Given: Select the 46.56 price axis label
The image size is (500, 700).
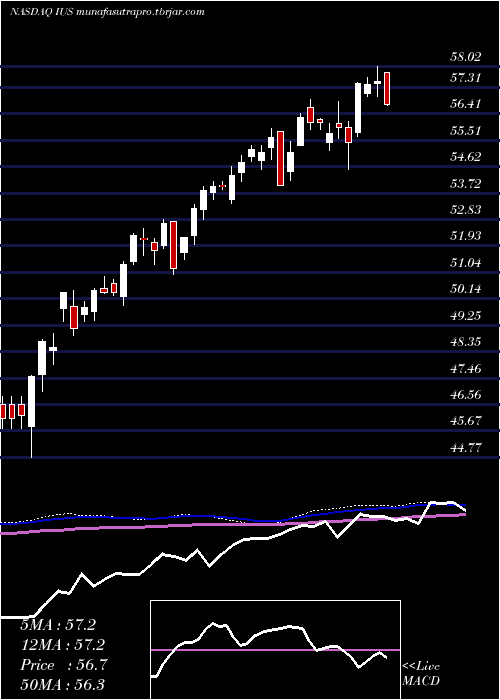Looking at the screenshot, I should [466, 395].
